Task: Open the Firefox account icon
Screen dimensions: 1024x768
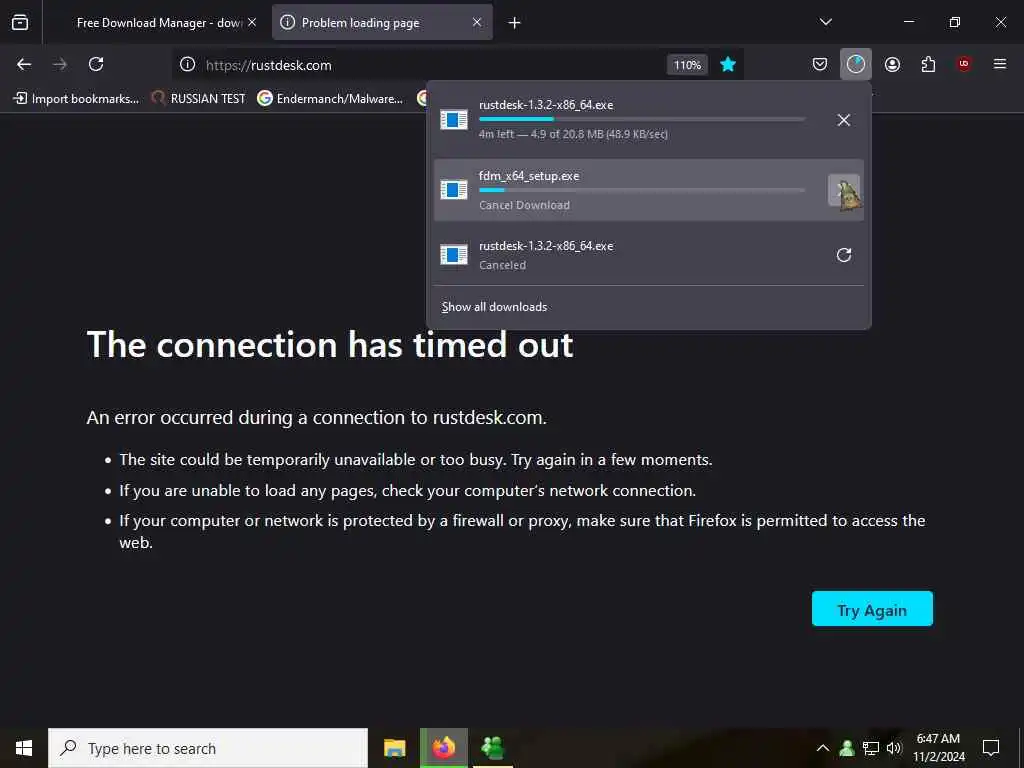Action: pyautogui.click(x=892, y=64)
